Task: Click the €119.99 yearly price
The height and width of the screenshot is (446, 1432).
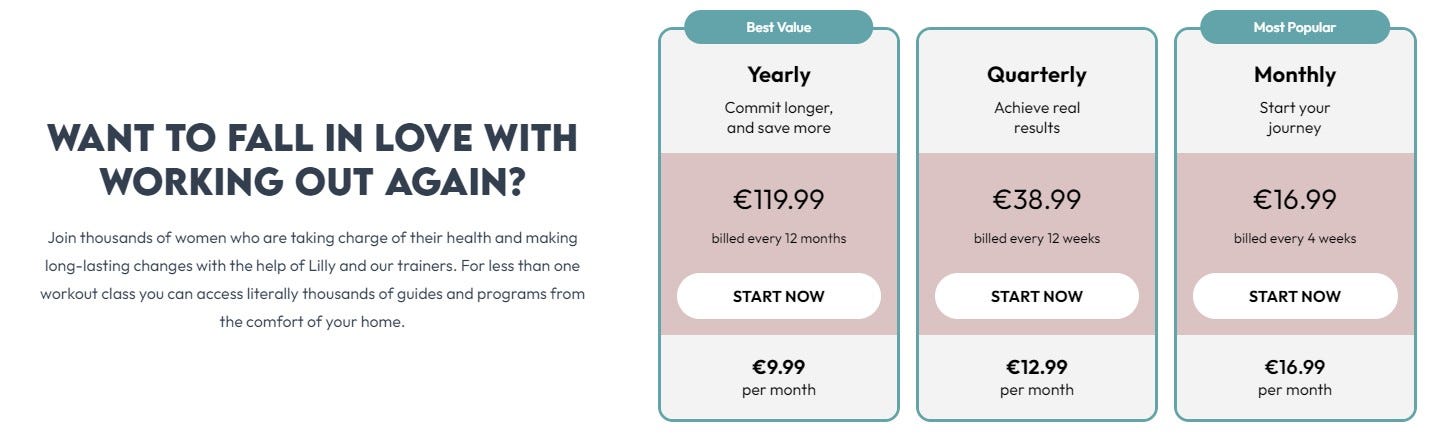Action: tap(778, 199)
